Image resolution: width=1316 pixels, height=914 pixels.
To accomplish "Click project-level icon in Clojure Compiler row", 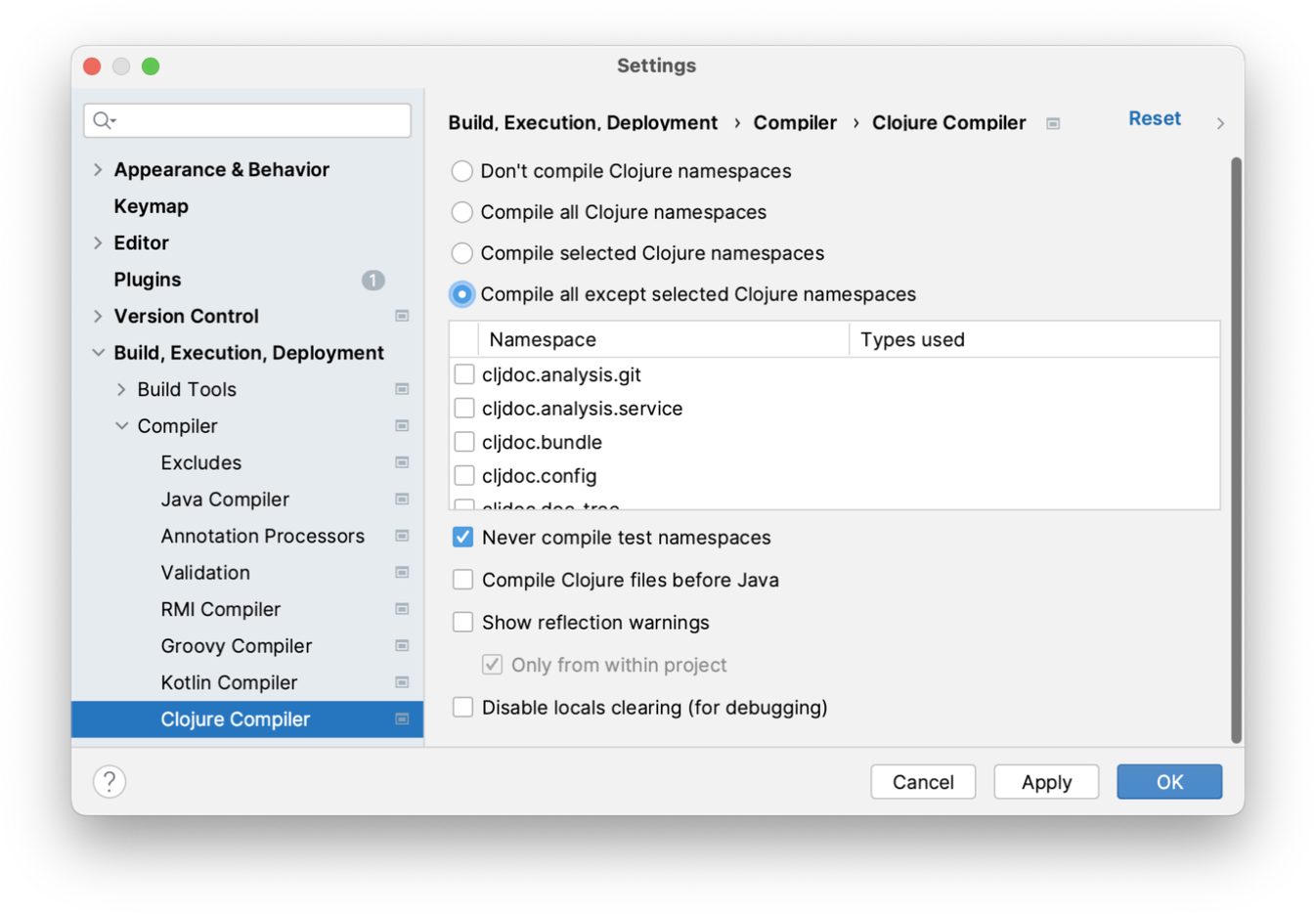I will [402, 719].
